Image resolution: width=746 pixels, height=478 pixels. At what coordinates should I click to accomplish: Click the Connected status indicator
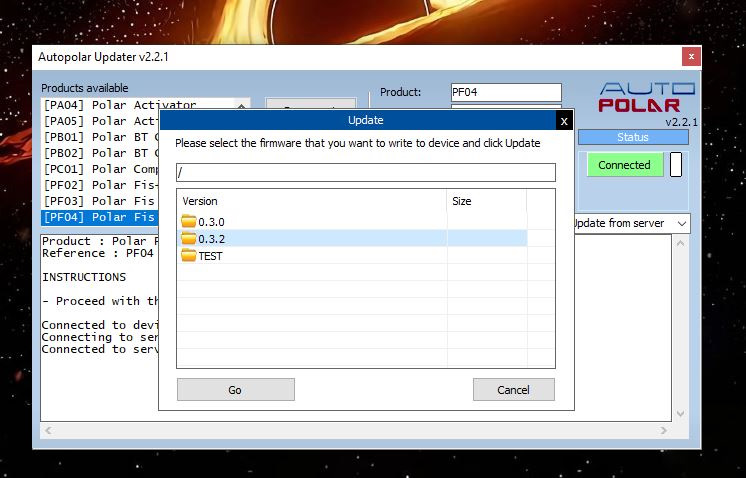[625, 165]
